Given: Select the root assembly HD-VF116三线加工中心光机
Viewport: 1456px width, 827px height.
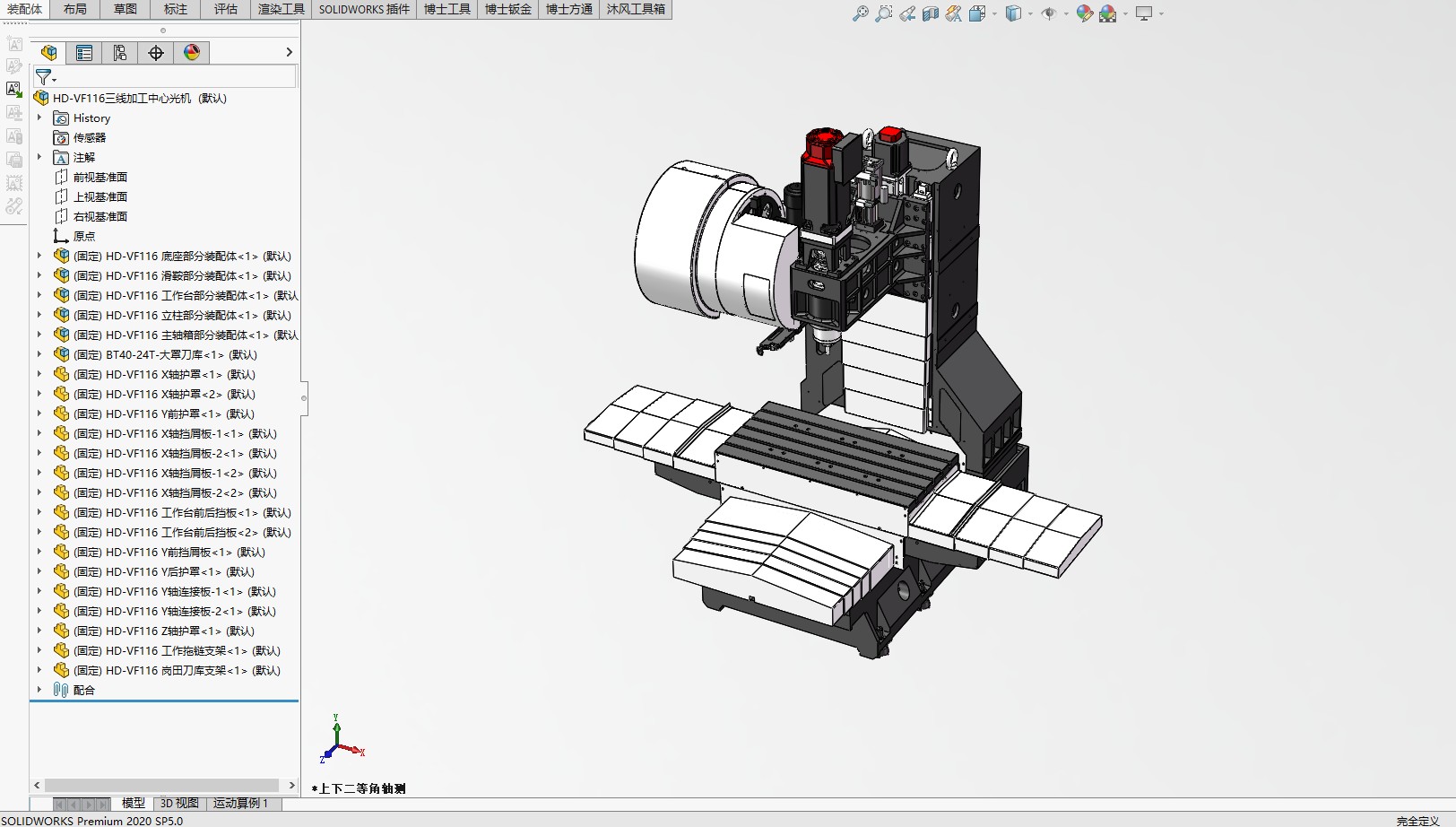Looking at the screenshot, I should (x=139, y=99).
